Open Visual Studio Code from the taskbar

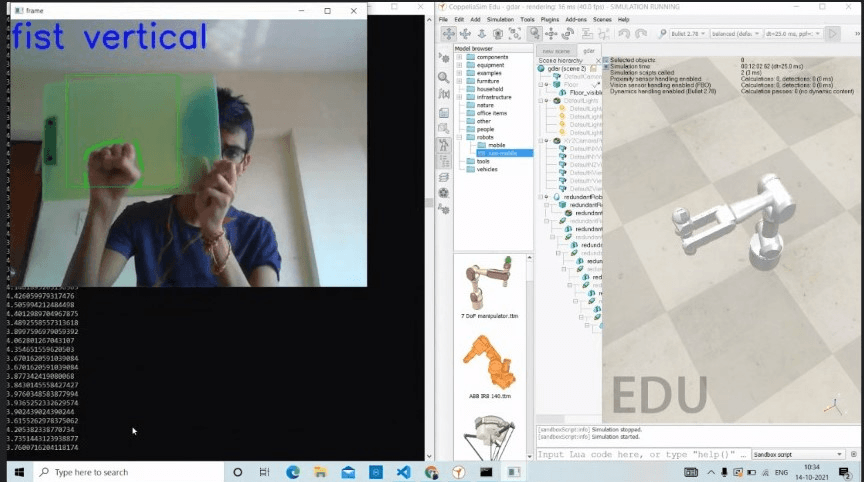tap(403, 472)
